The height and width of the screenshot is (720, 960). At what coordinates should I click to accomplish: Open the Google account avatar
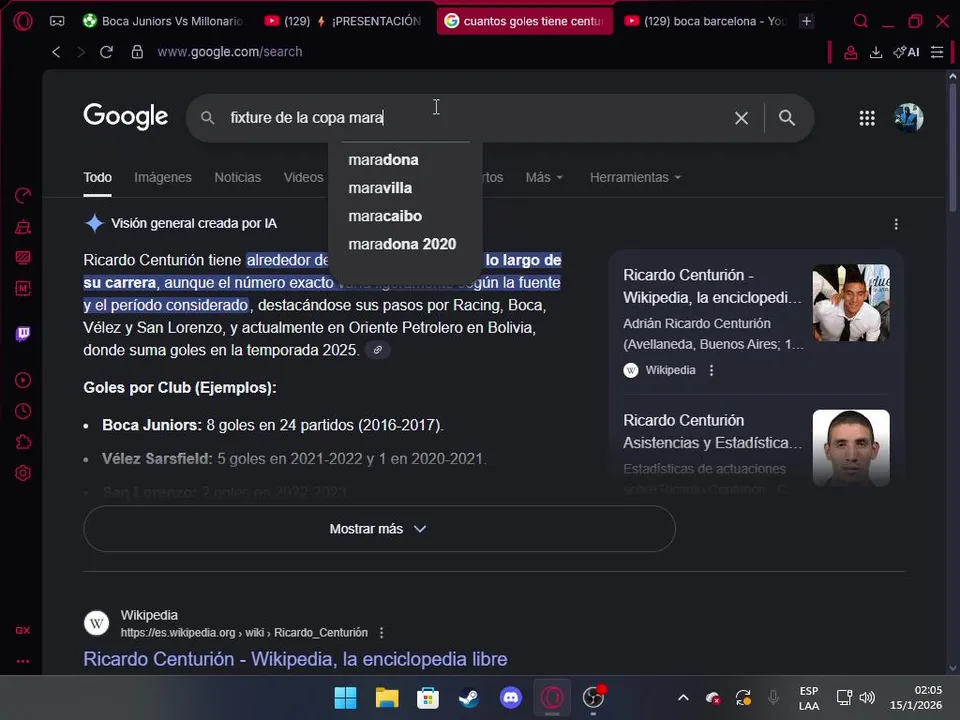909,118
